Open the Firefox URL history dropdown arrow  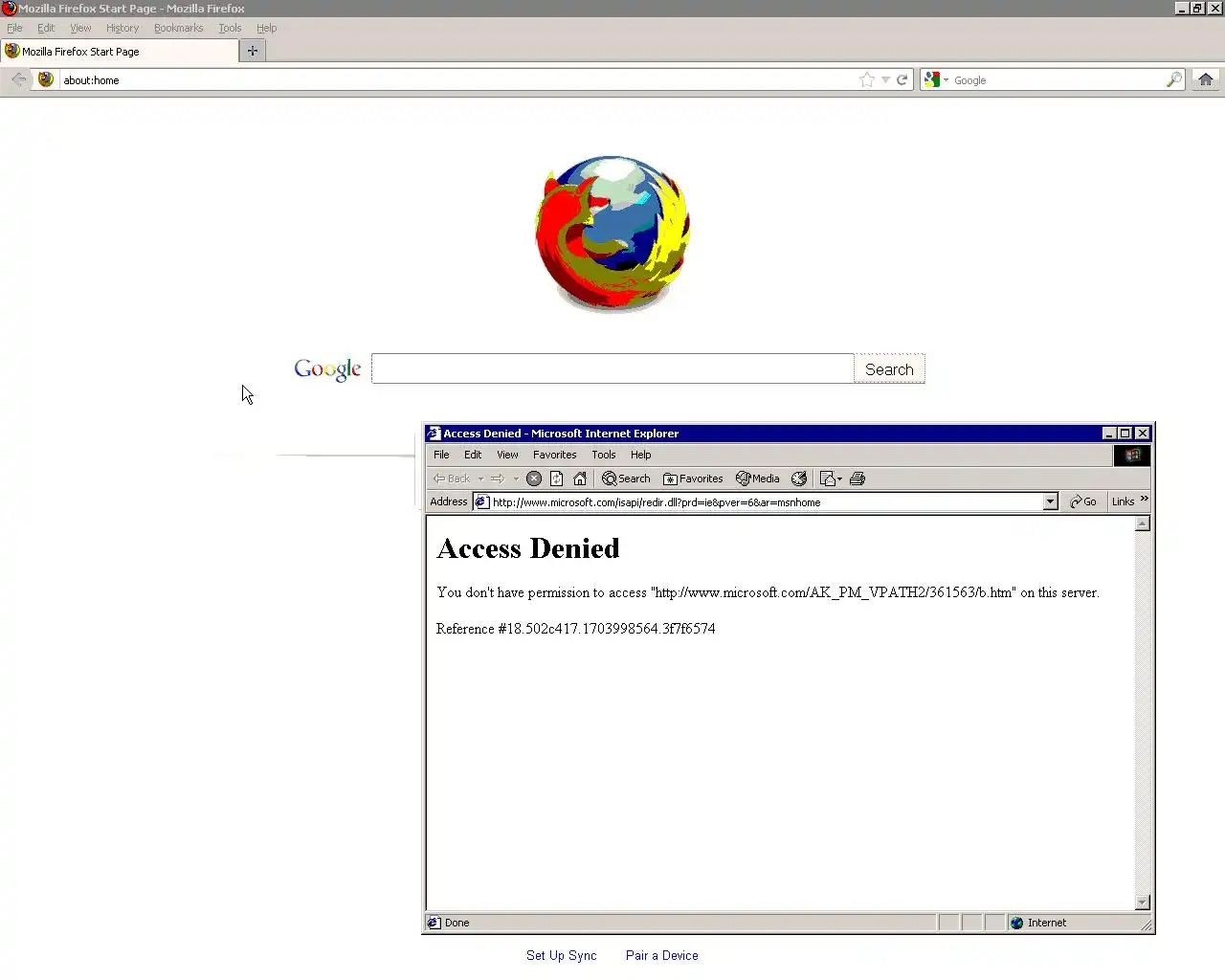(885, 80)
